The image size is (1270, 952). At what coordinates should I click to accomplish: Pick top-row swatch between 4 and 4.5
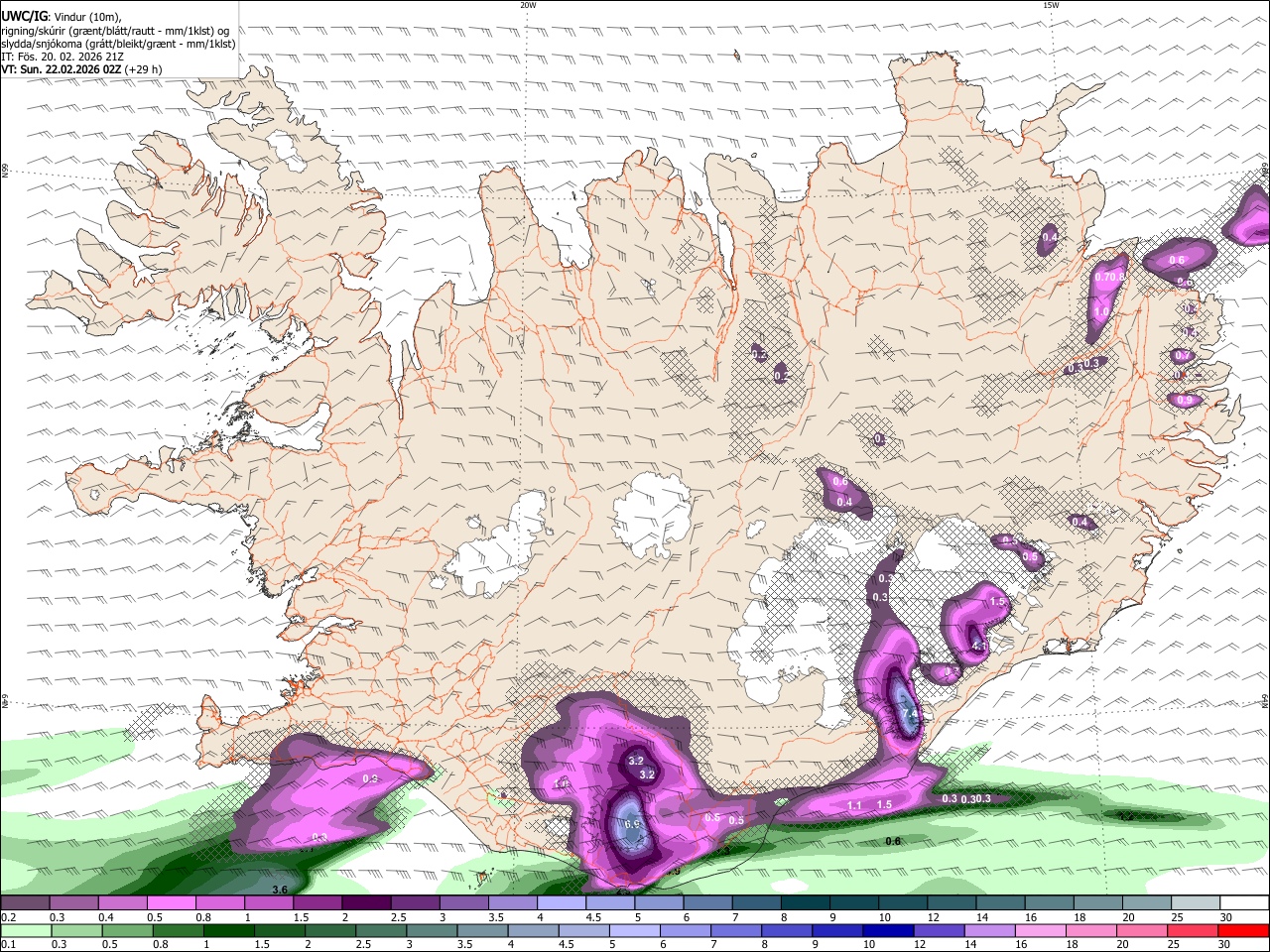pyautogui.click(x=561, y=903)
